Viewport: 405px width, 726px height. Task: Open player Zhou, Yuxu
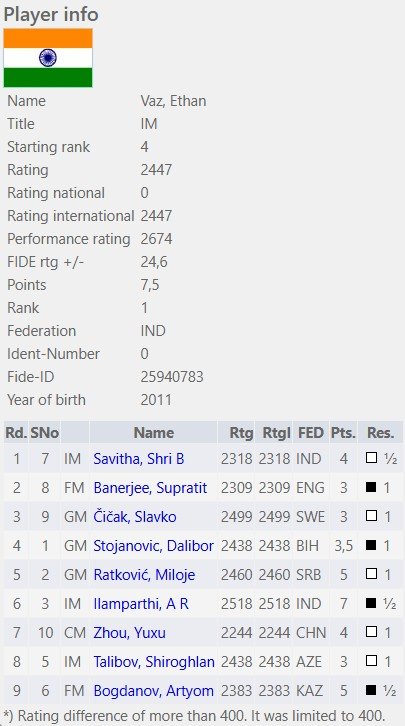[x=130, y=632]
